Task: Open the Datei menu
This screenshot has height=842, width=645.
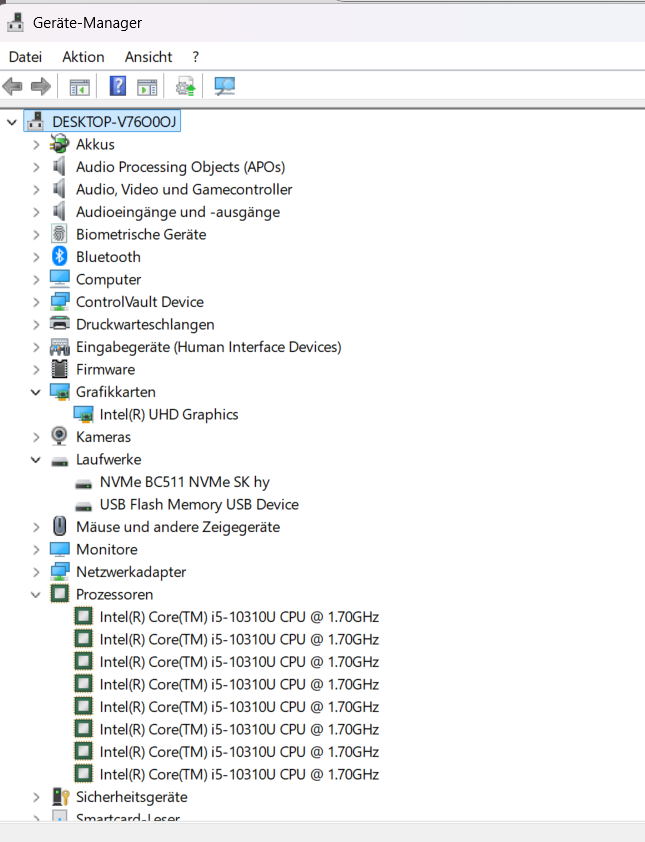Action: (25, 56)
